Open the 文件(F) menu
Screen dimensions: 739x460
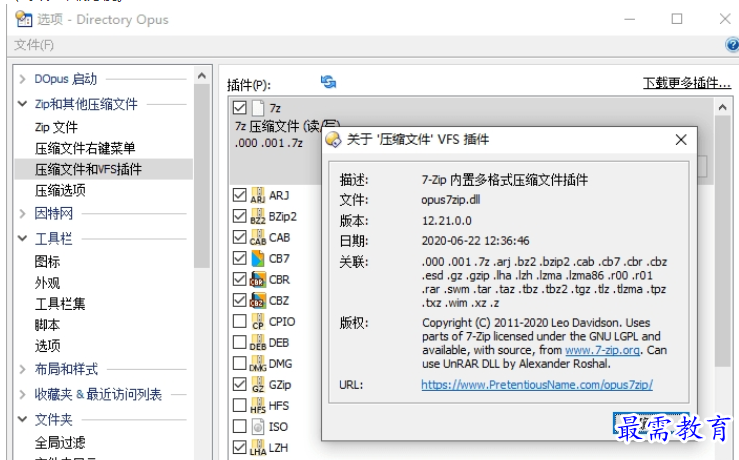coord(34,45)
